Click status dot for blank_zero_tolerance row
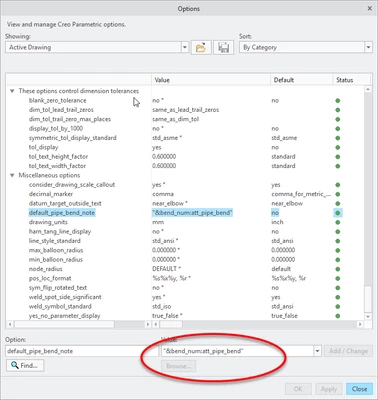 [x=338, y=101]
